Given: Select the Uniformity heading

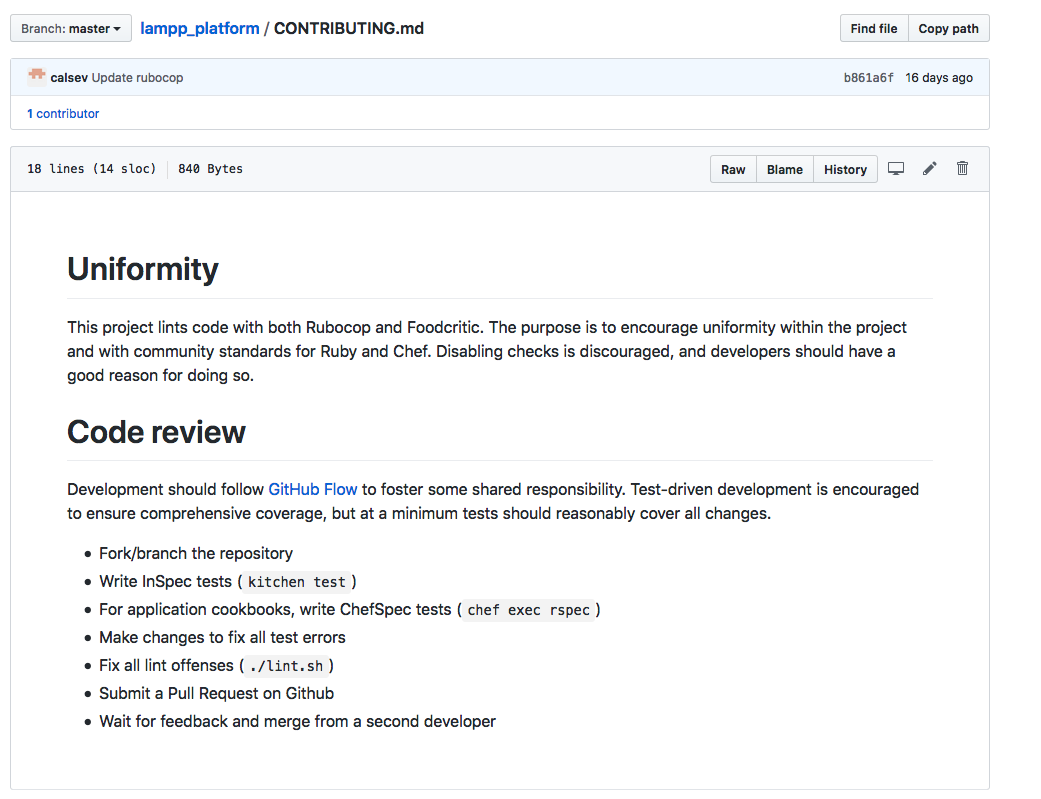Looking at the screenshot, I should 142,268.
